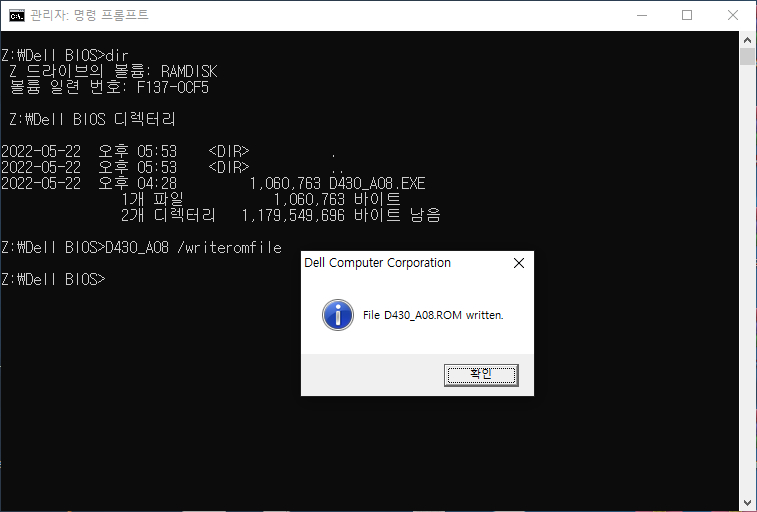Click the volume name 'RAMDISK'
The width and height of the screenshot is (757, 512).
tap(189, 71)
